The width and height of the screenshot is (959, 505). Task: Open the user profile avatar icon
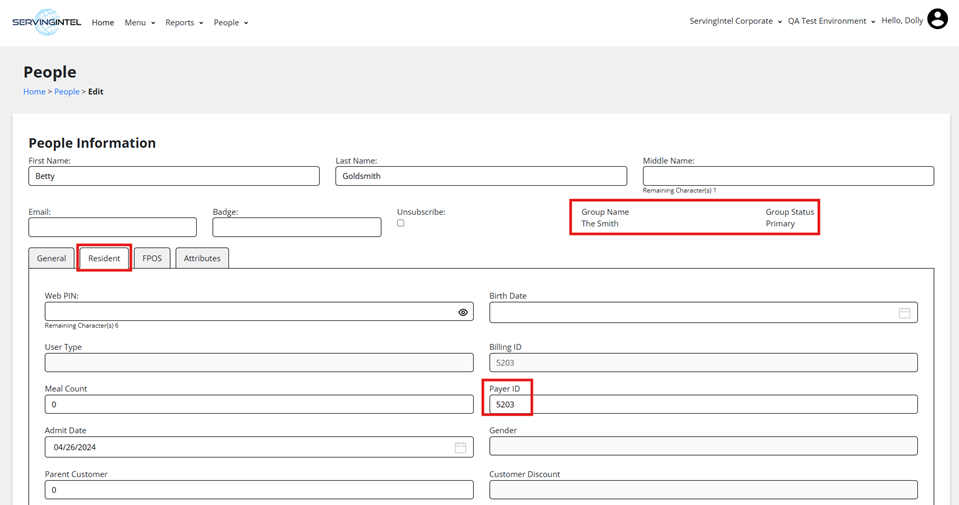point(937,19)
